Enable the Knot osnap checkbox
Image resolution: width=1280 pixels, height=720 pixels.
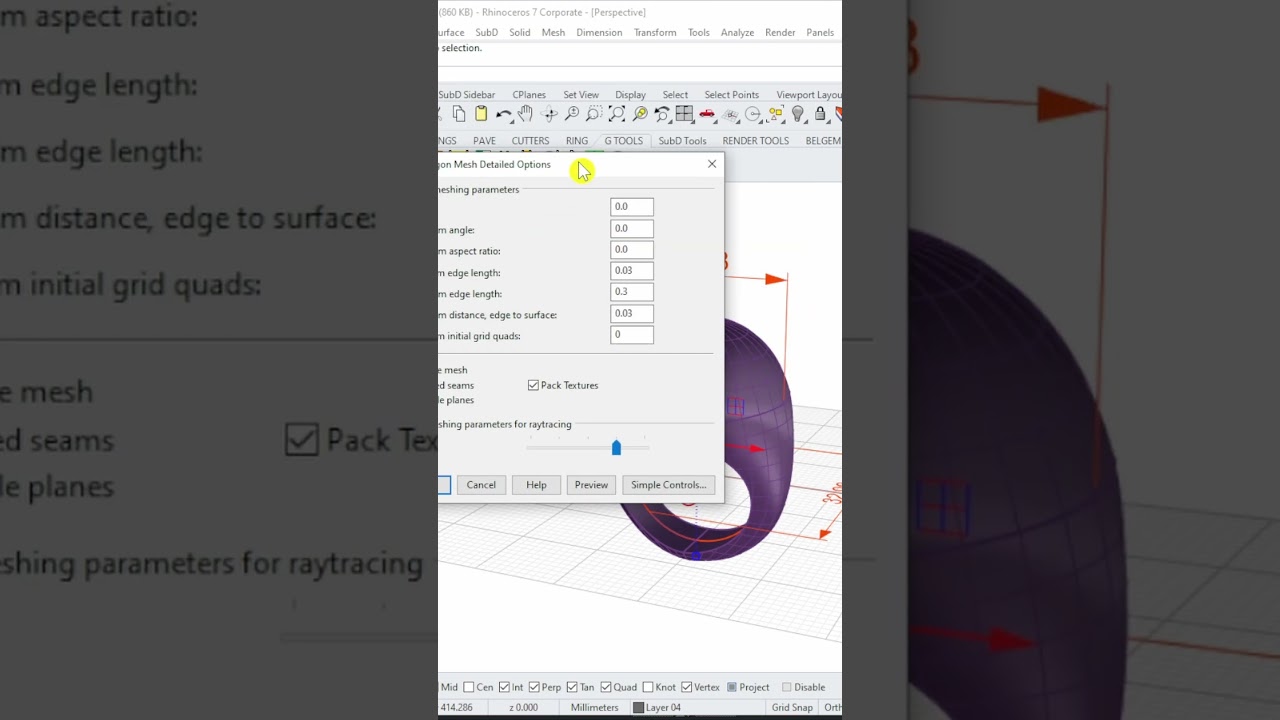coord(648,687)
